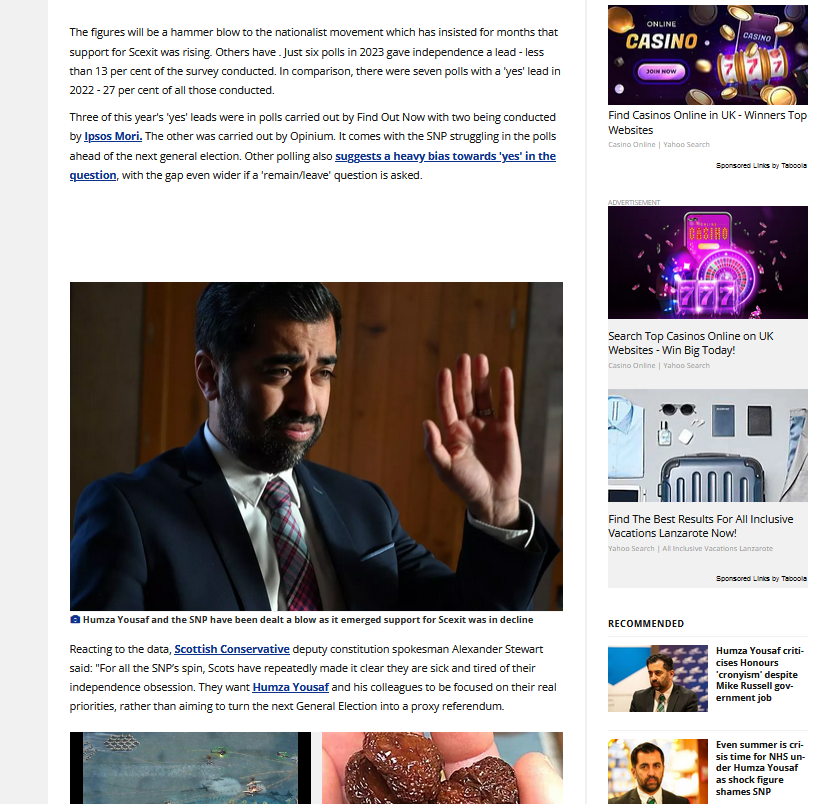Viewport: 825px width, 804px height.
Task: Click the 'RECOMMENDED' section heading
Action: point(646,624)
